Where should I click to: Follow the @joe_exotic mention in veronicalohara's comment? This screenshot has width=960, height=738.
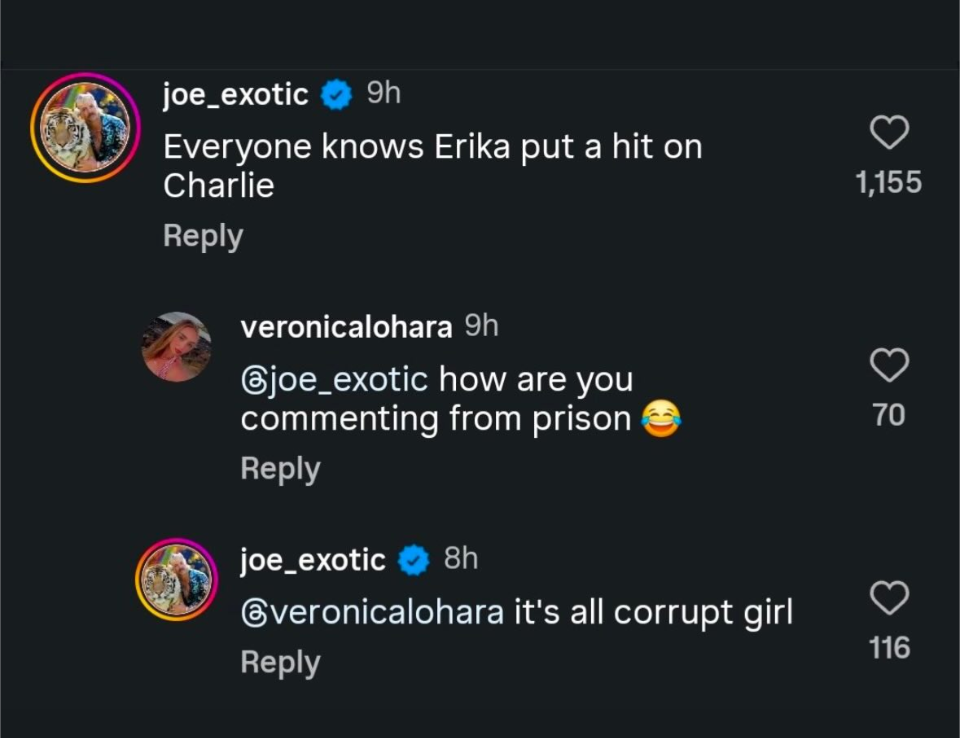(334, 380)
